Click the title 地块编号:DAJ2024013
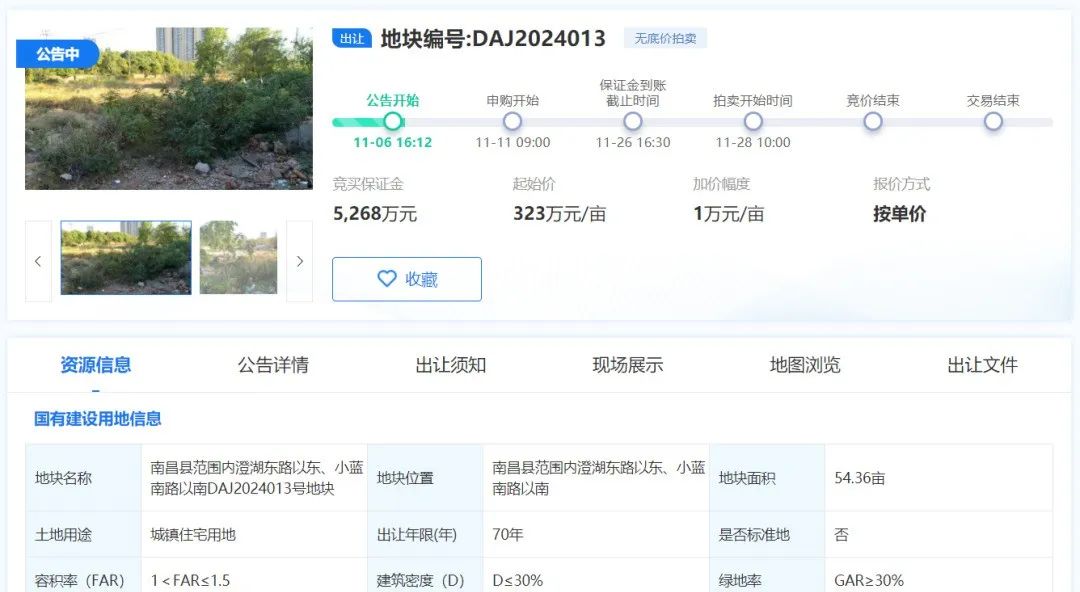The height and width of the screenshot is (592, 1080). [x=493, y=38]
